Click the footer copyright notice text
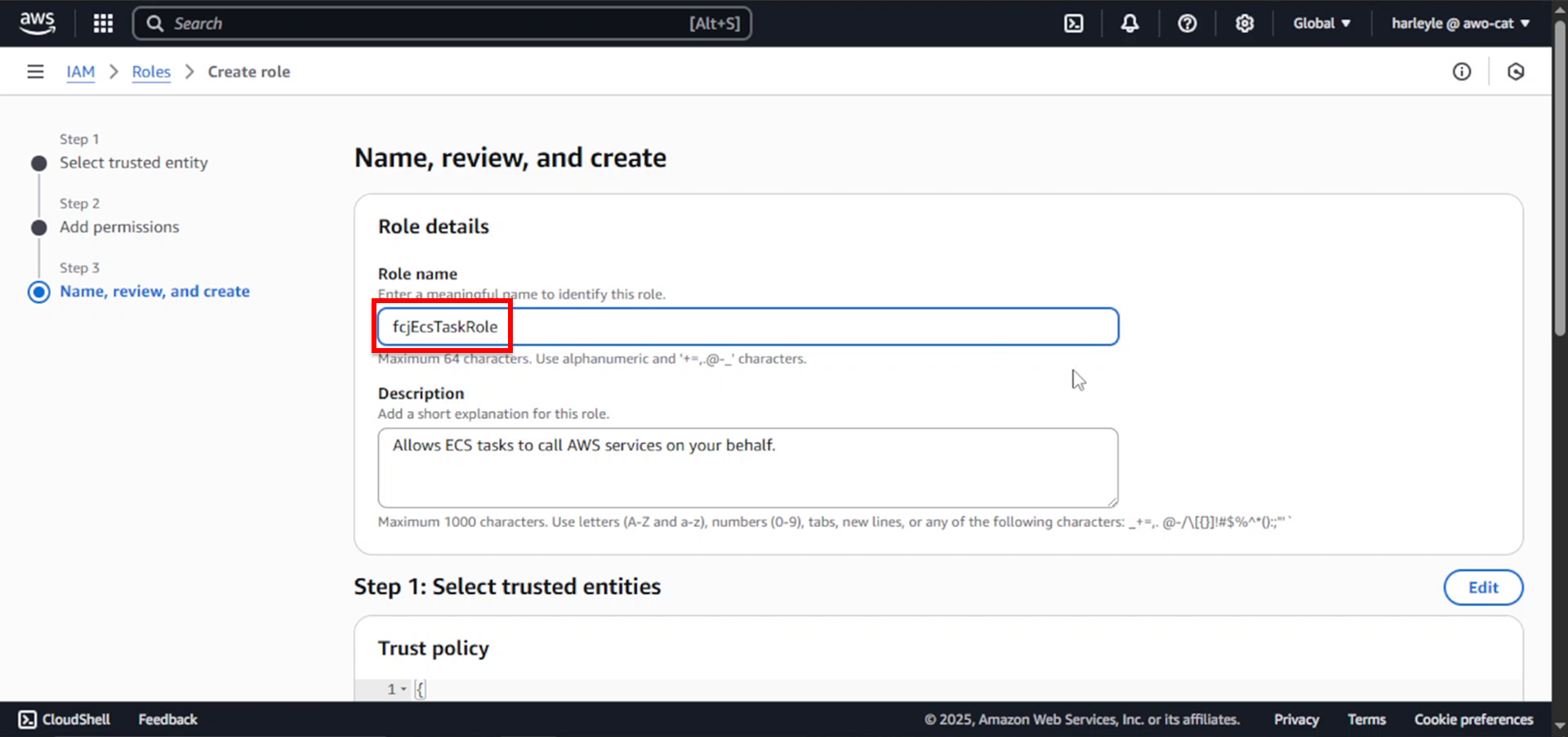This screenshot has width=1568, height=737. click(x=1082, y=719)
